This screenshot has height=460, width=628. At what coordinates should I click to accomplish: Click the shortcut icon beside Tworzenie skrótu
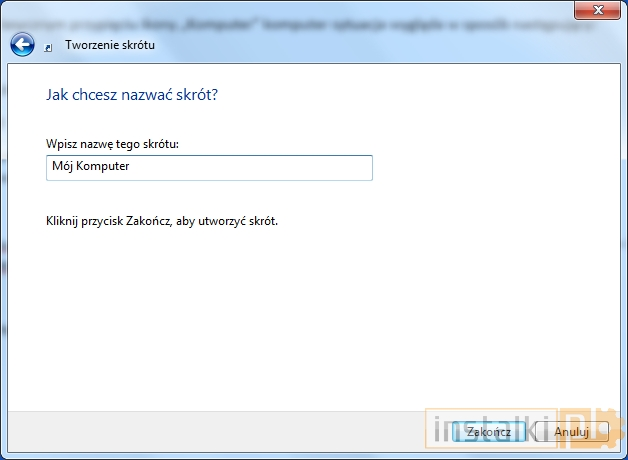pos(51,46)
